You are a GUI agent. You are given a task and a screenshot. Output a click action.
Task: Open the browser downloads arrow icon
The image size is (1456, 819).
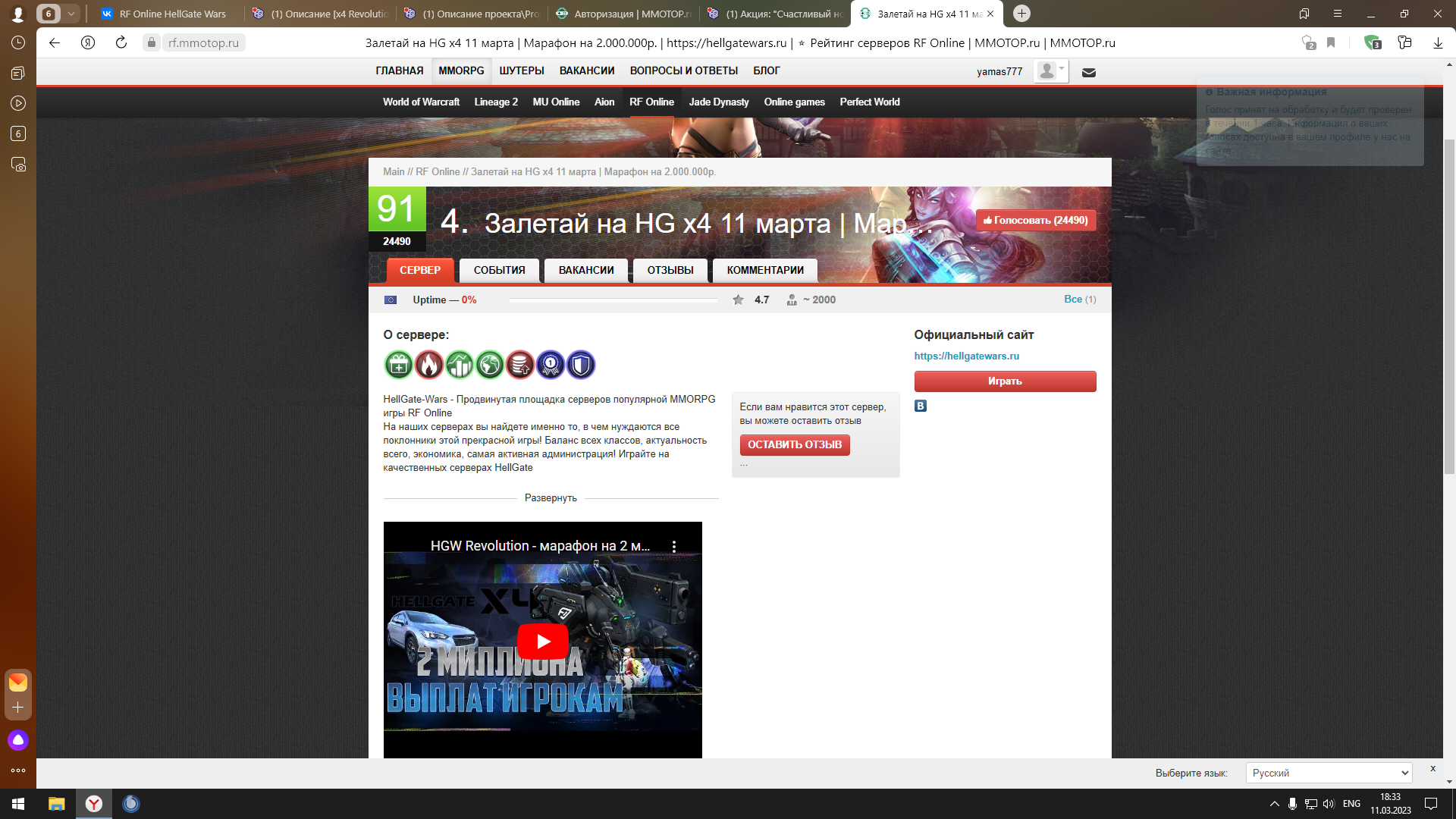point(1438,42)
